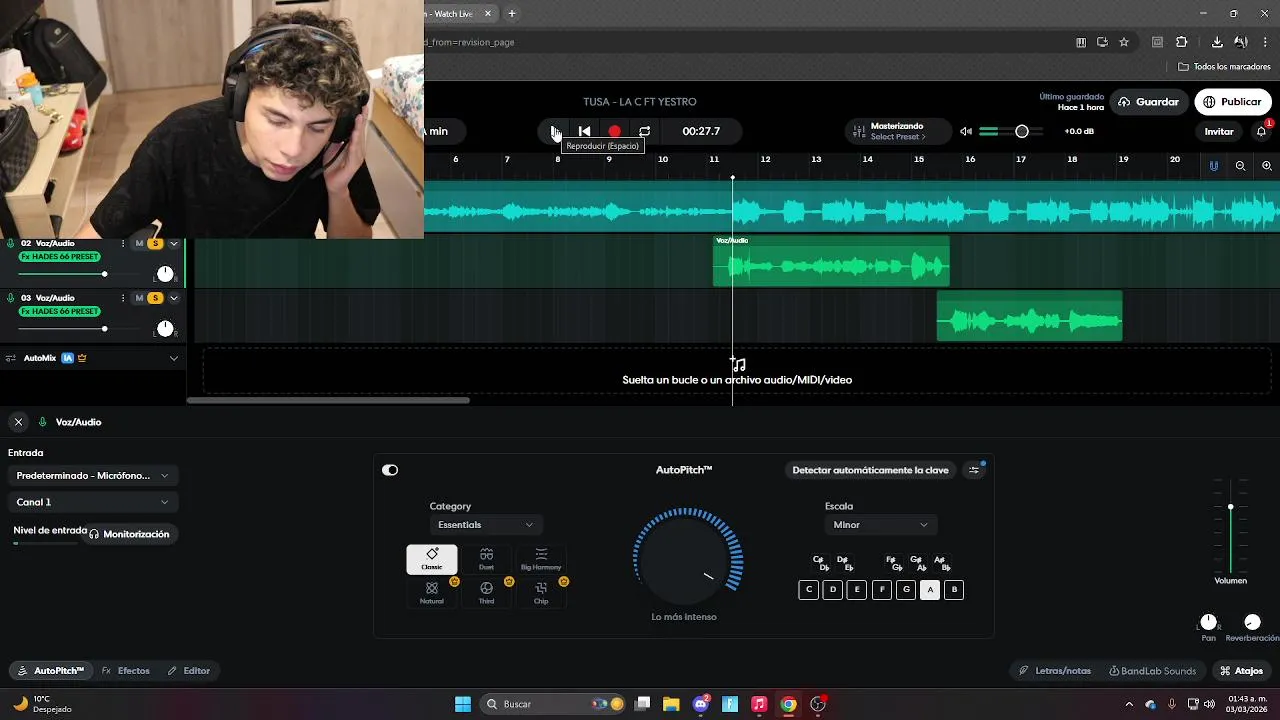
Task: Switch to the AutoPitch tab
Action: pos(51,671)
